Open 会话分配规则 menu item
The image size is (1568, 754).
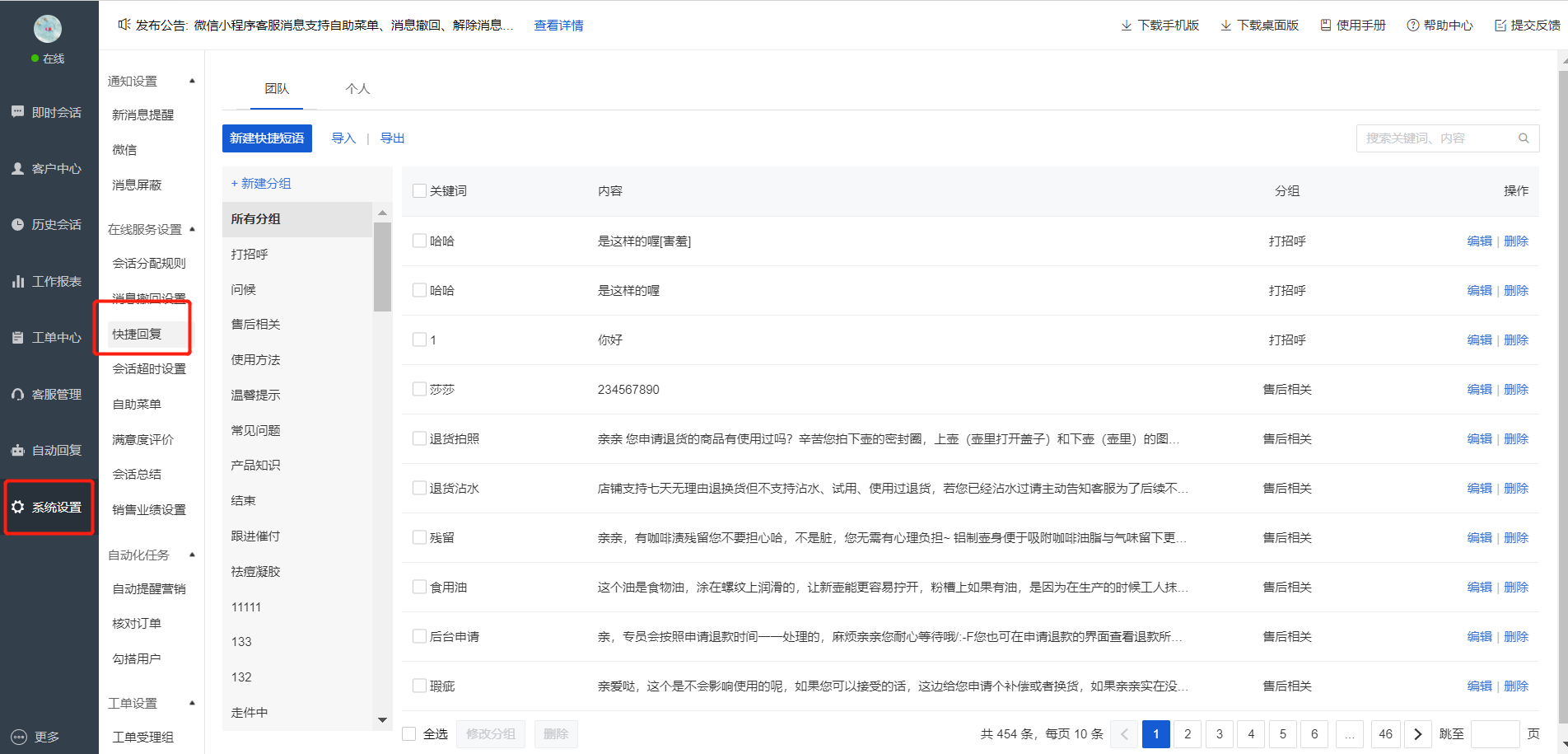tap(149, 263)
